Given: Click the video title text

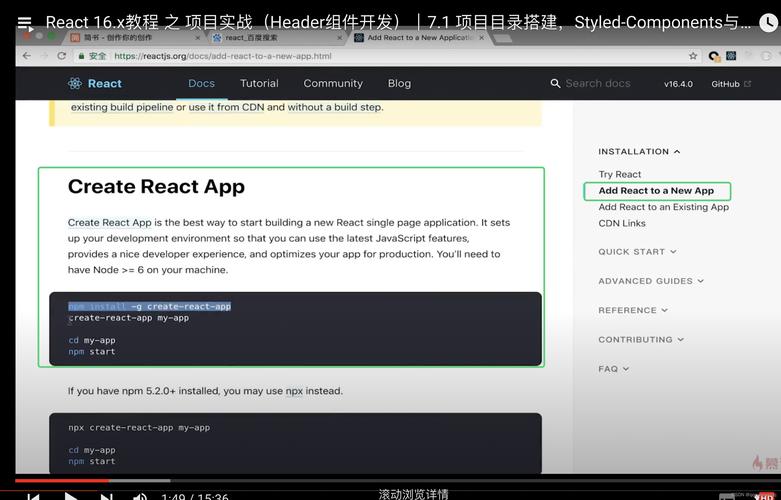Looking at the screenshot, I should pyautogui.click(x=398, y=22).
